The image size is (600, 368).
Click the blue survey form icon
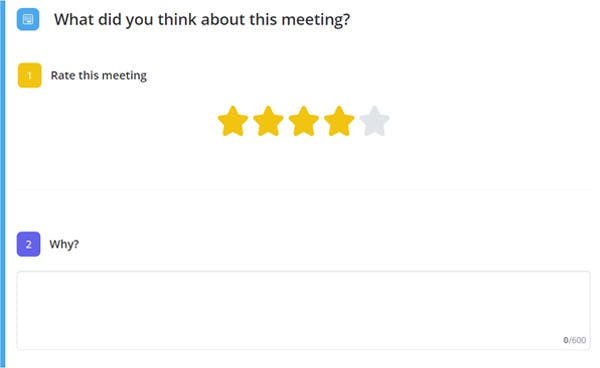[x=28, y=20]
